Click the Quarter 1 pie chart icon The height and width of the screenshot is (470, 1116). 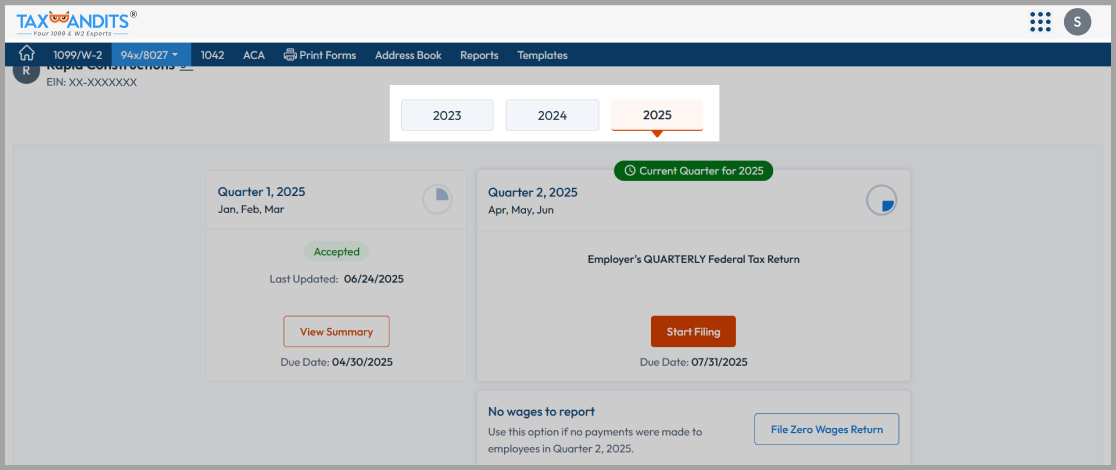pyautogui.click(x=438, y=199)
